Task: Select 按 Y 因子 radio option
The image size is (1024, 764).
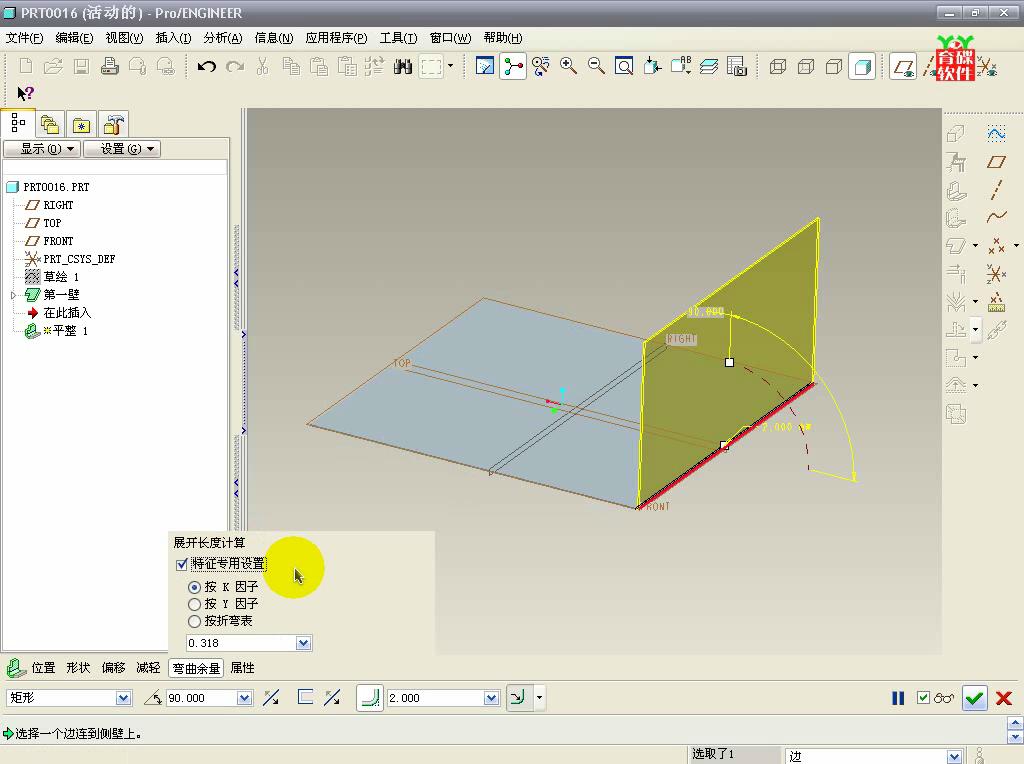Action: [x=194, y=604]
